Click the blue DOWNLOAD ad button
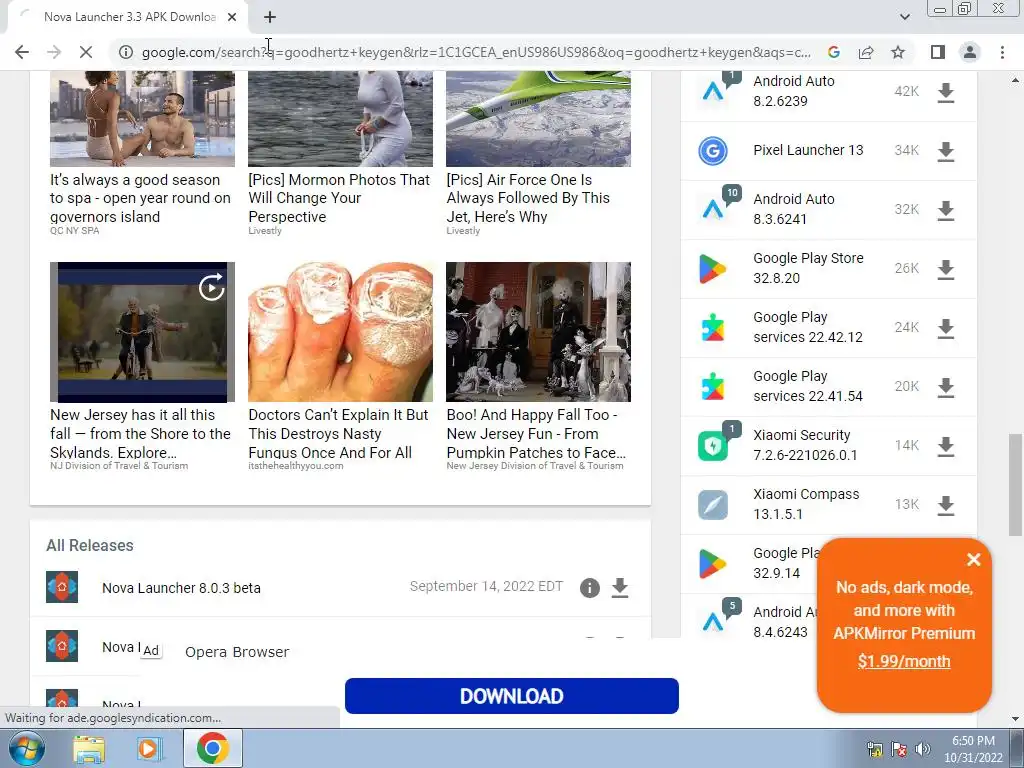Screen dimensions: 1024x768 (512, 696)
